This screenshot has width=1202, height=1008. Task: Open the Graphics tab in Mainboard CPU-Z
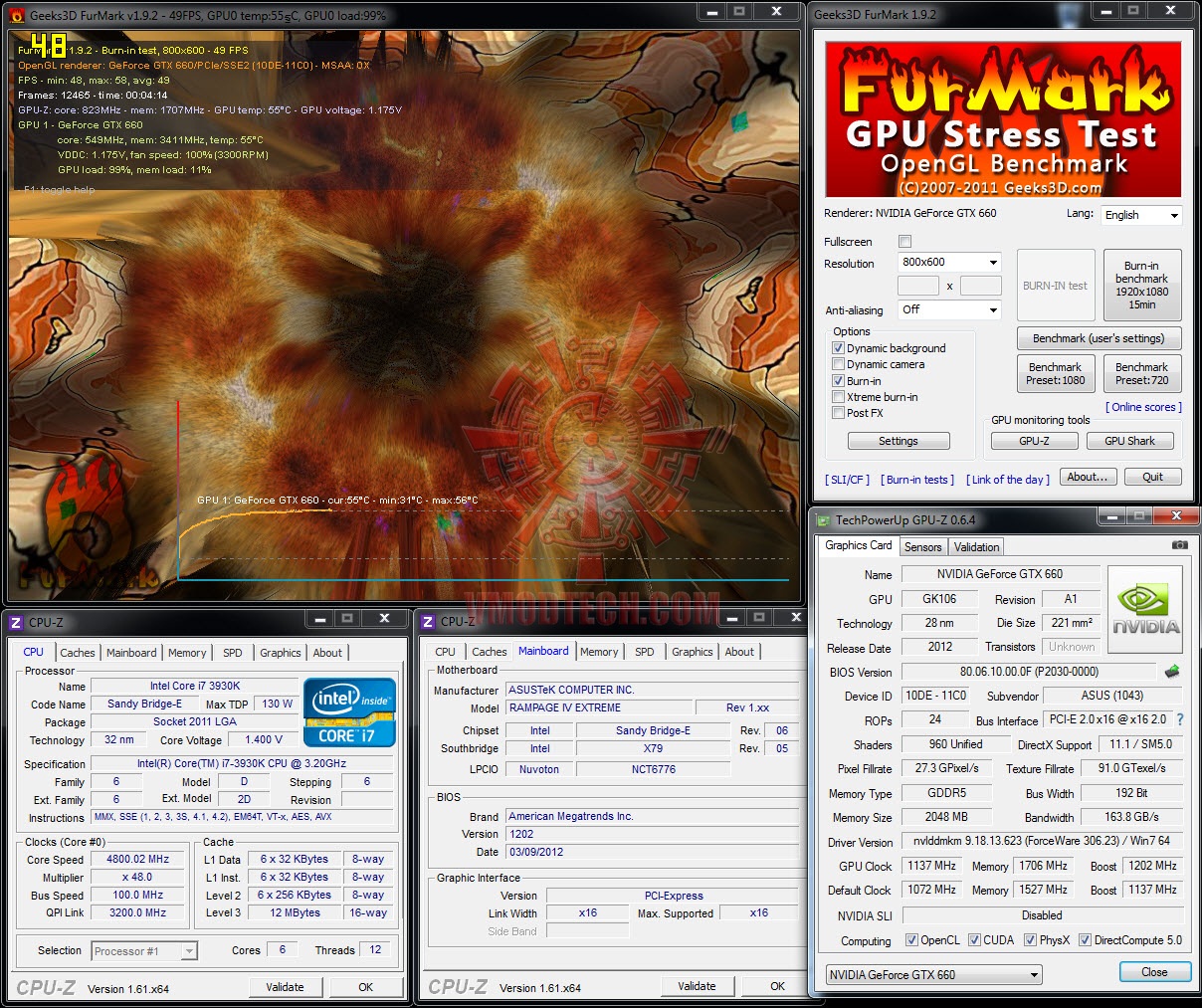point(693,652)
